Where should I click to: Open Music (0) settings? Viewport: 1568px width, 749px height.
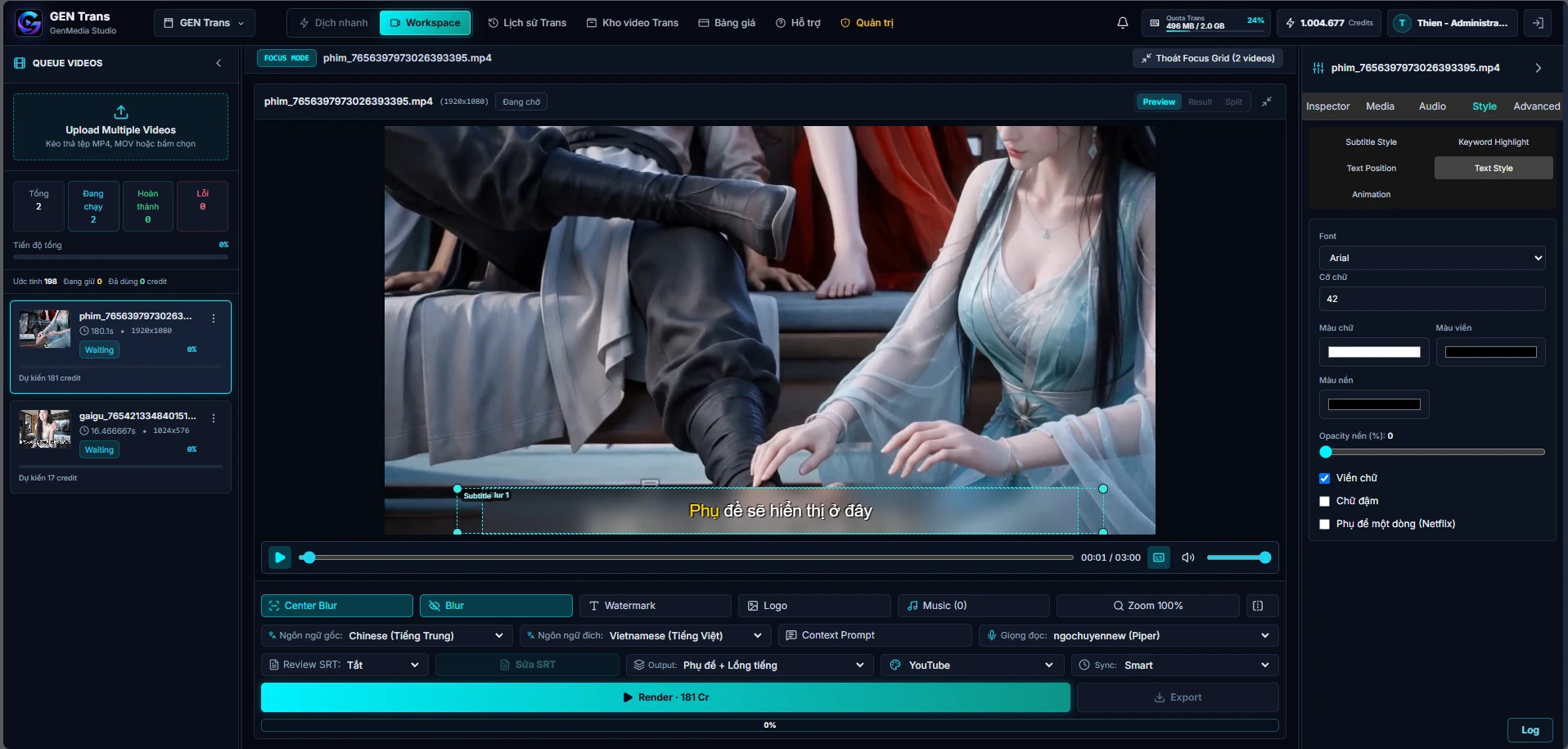tap(973, 606)
